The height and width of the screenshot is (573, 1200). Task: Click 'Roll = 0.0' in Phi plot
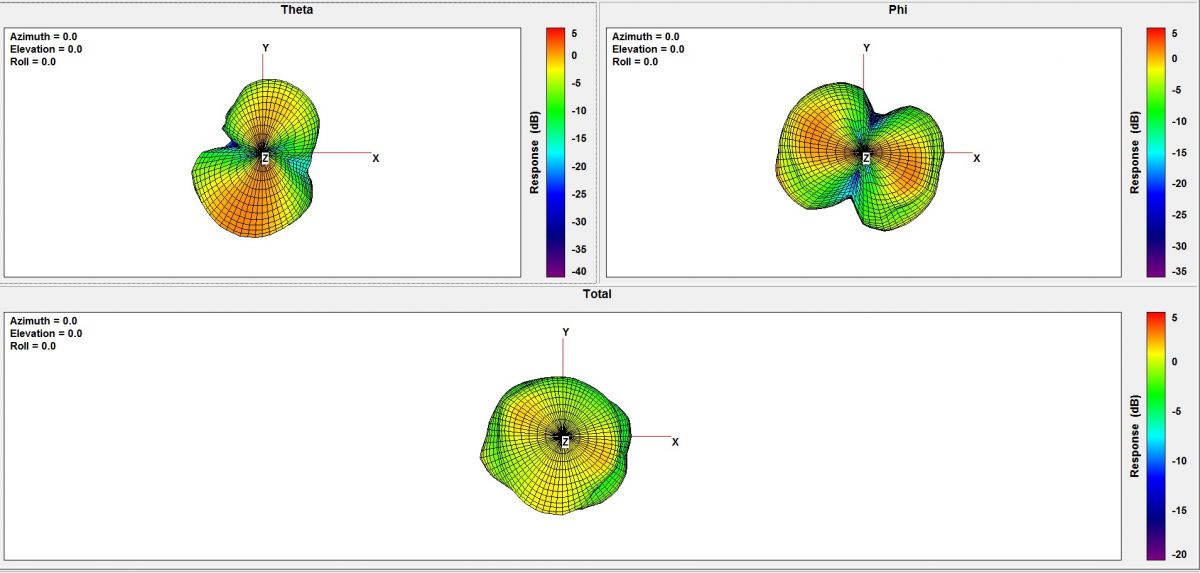point(635,62)
